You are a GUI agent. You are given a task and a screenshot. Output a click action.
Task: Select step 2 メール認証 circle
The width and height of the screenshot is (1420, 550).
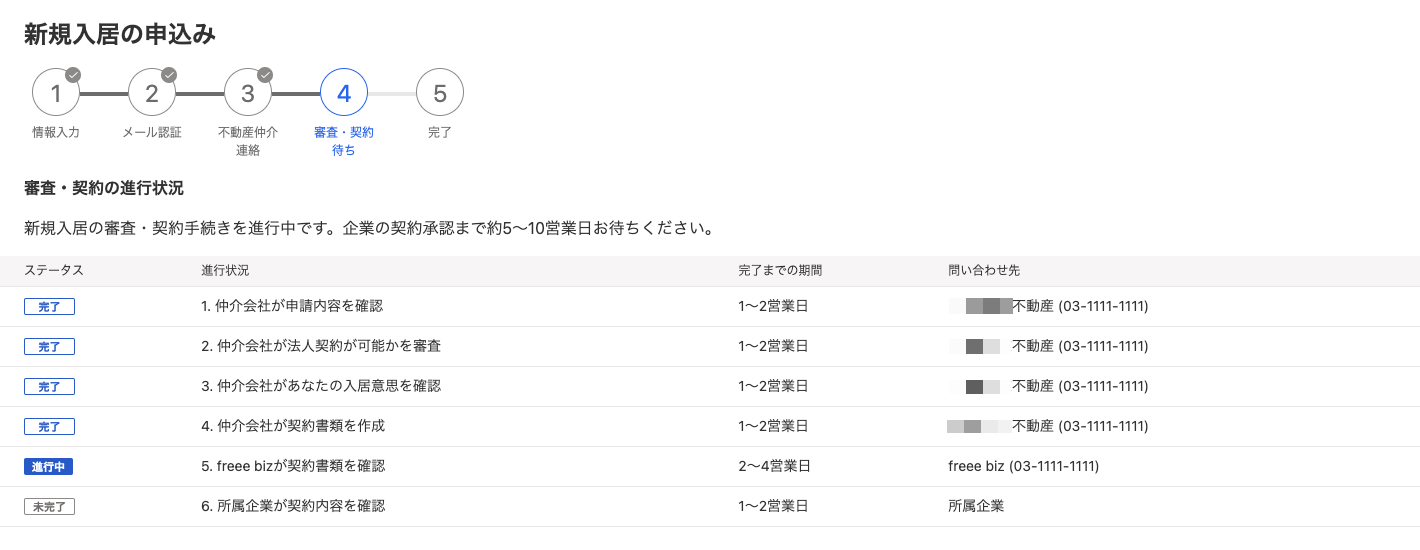(x=152, y=93)
